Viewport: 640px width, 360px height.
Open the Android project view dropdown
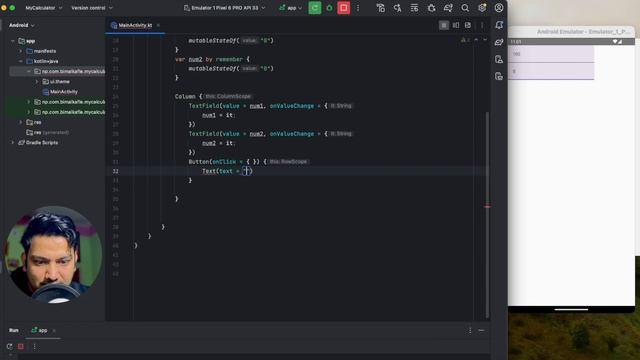pyautogui.click(x=22, y=25)
